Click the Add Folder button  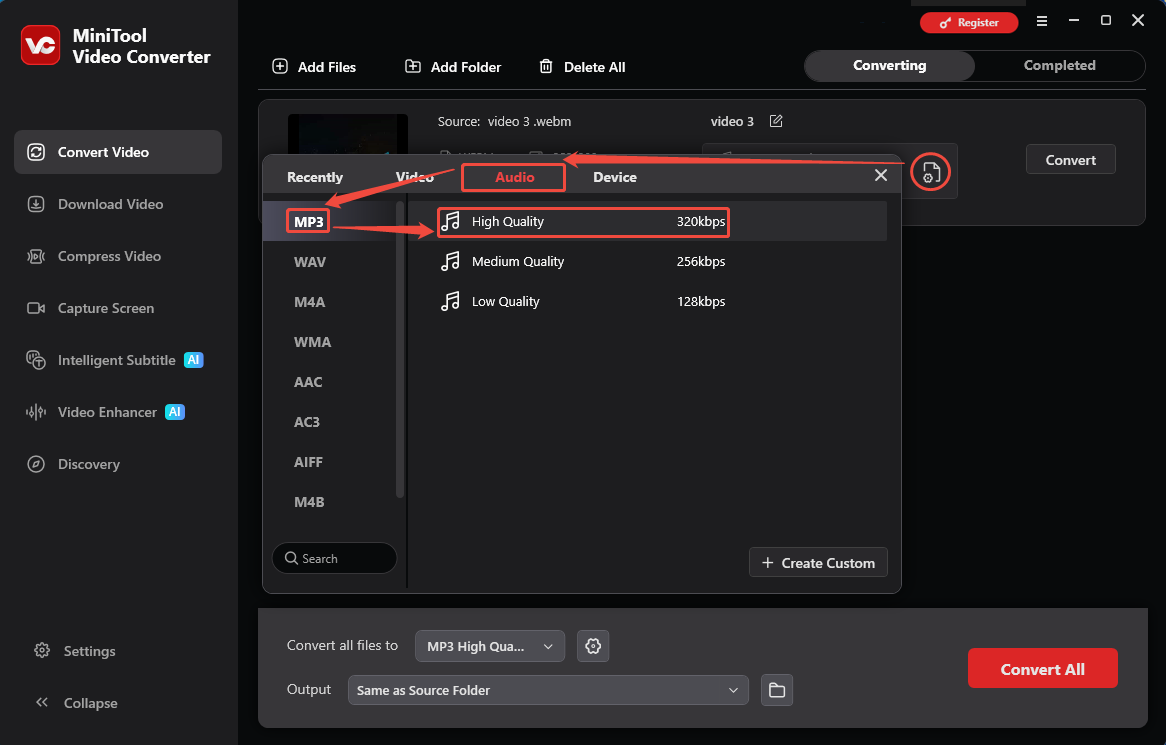453,67
